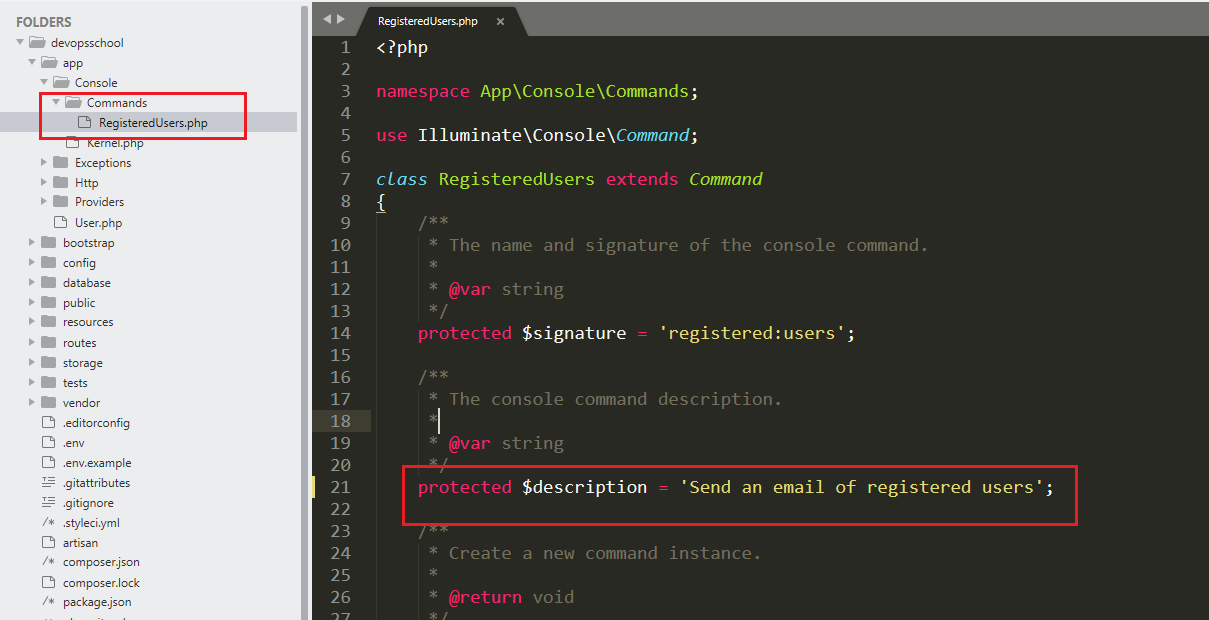Click the User.php file icon
Screen dimensions: 1209x620
click(59, 223)
